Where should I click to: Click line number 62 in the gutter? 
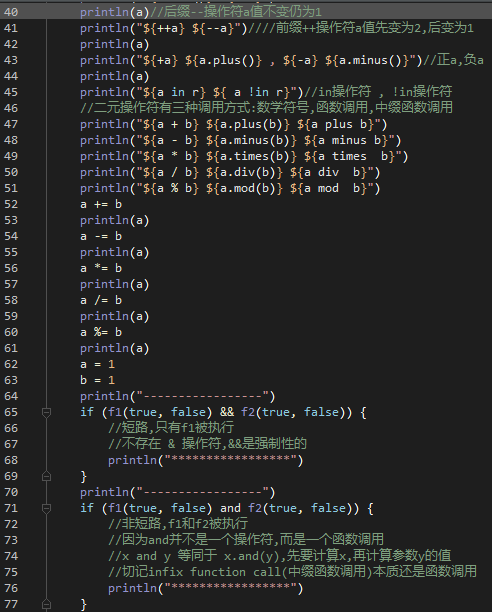[11, 364]
